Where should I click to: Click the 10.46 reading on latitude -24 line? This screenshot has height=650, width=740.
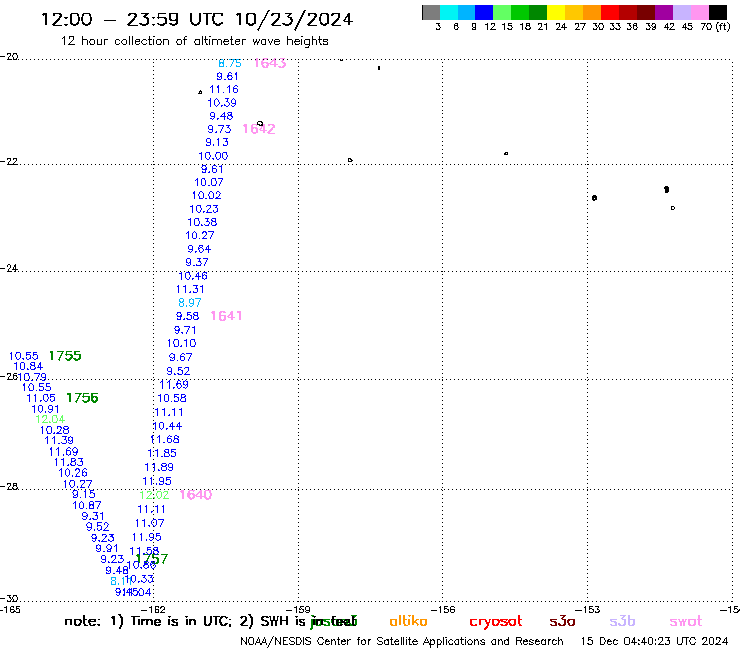193,276
